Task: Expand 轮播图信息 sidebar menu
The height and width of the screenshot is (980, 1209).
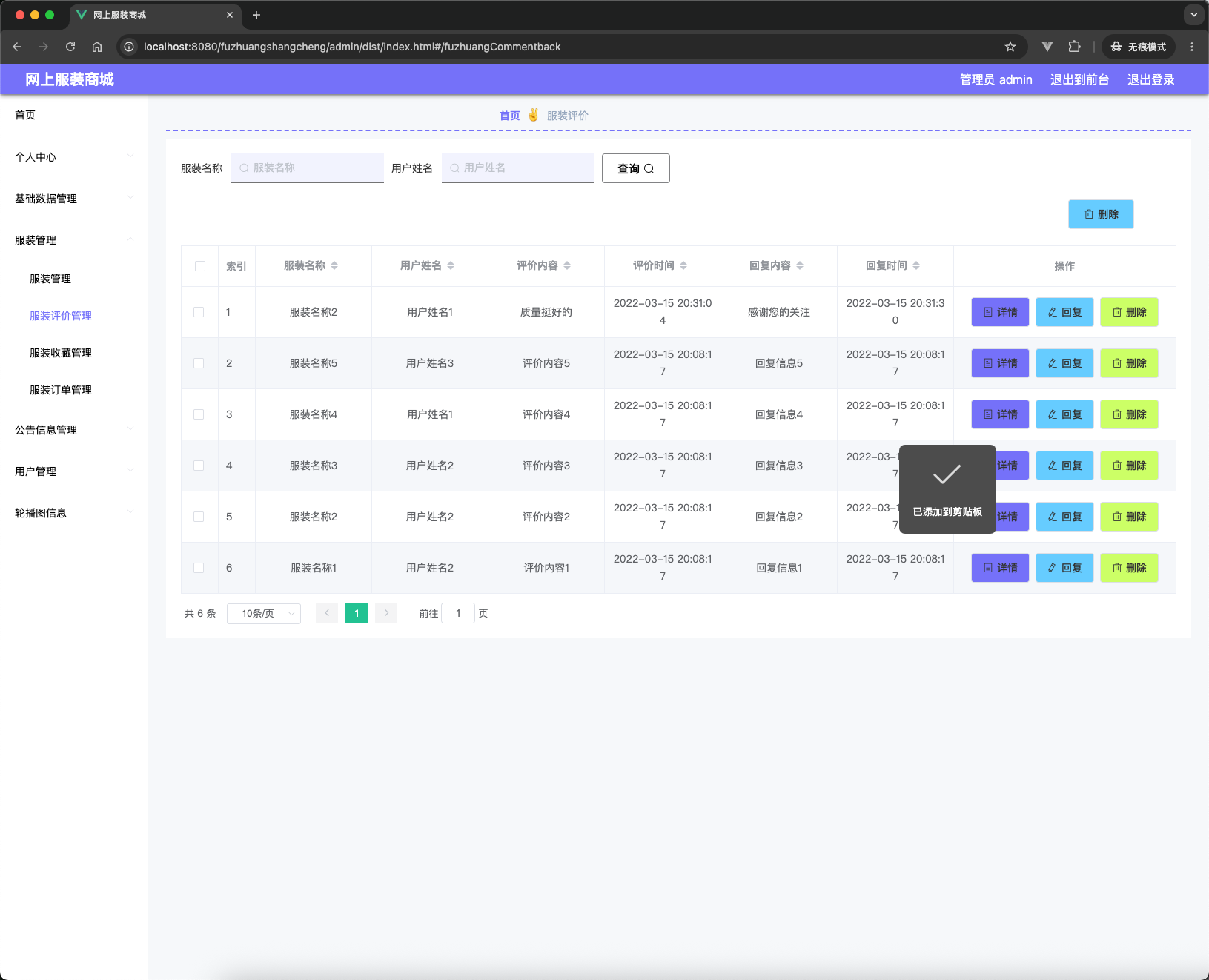Action: [x=74, y=513]
